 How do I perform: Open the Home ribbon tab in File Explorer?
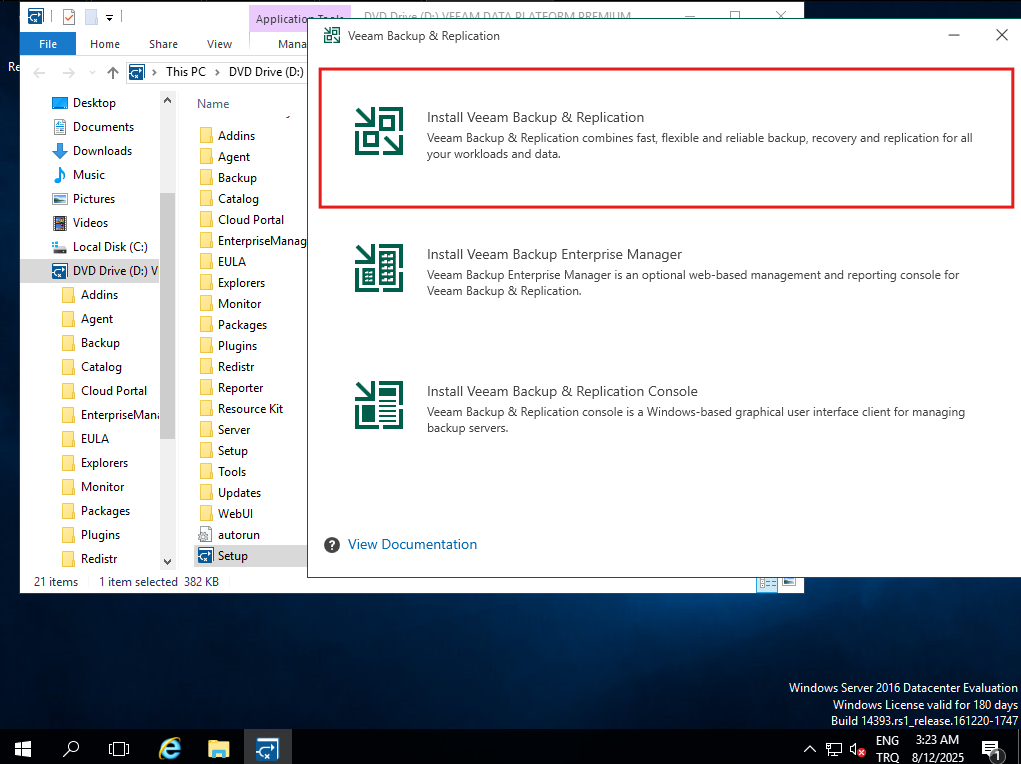point(105,44)
